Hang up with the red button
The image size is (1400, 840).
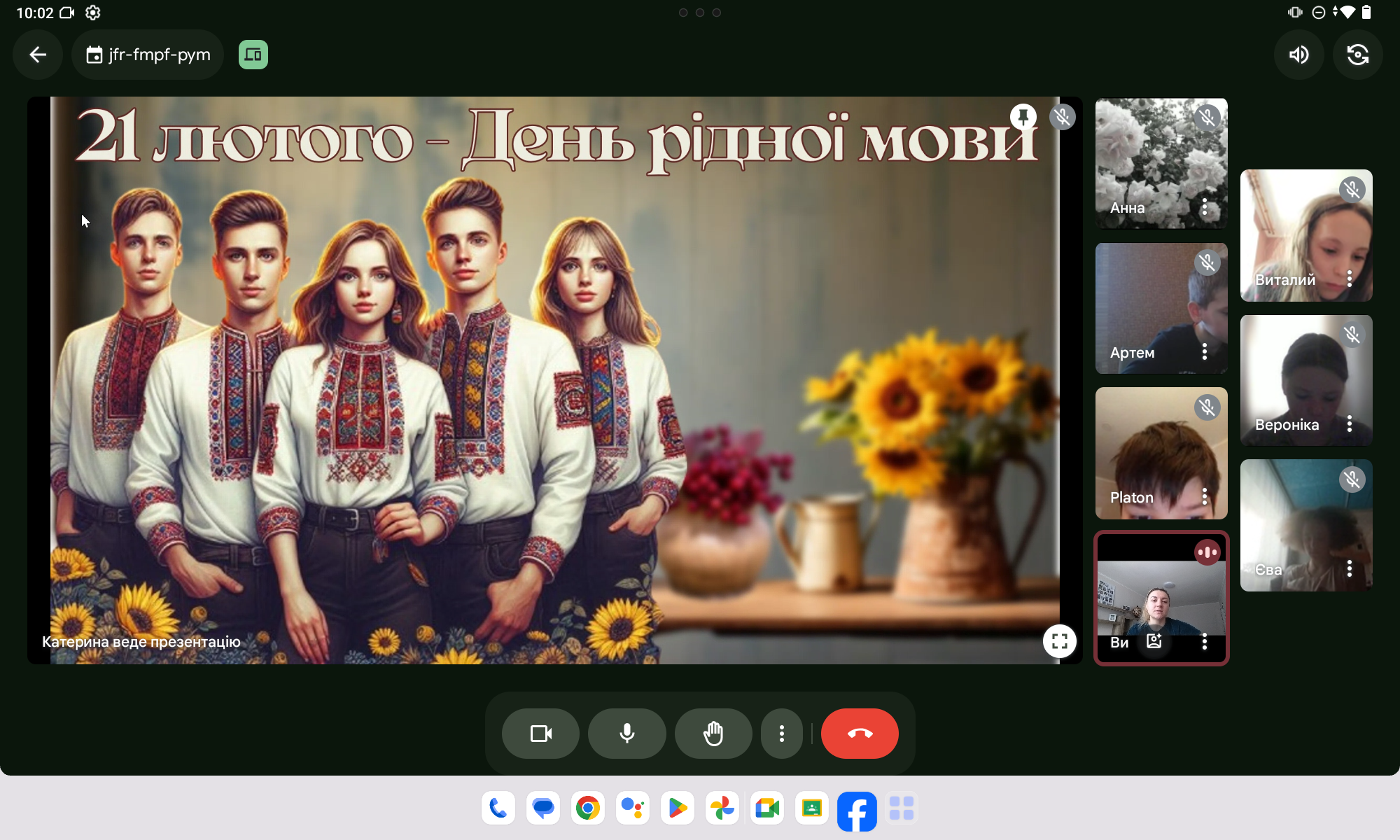pyautogui.click(x=860, y=734)
